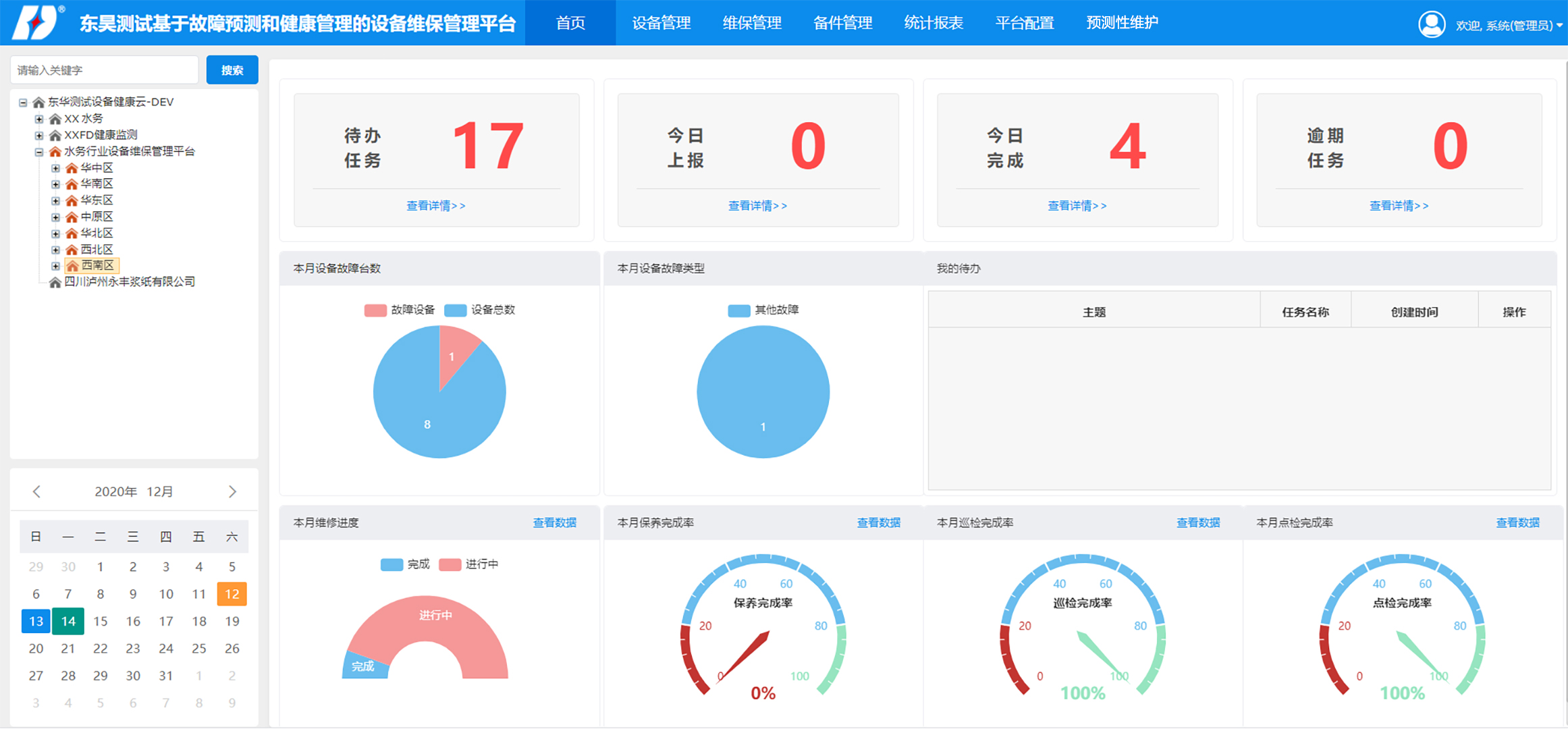
Task: Click 查看数据 for 本月维修进度
Action: coord(554,522)
